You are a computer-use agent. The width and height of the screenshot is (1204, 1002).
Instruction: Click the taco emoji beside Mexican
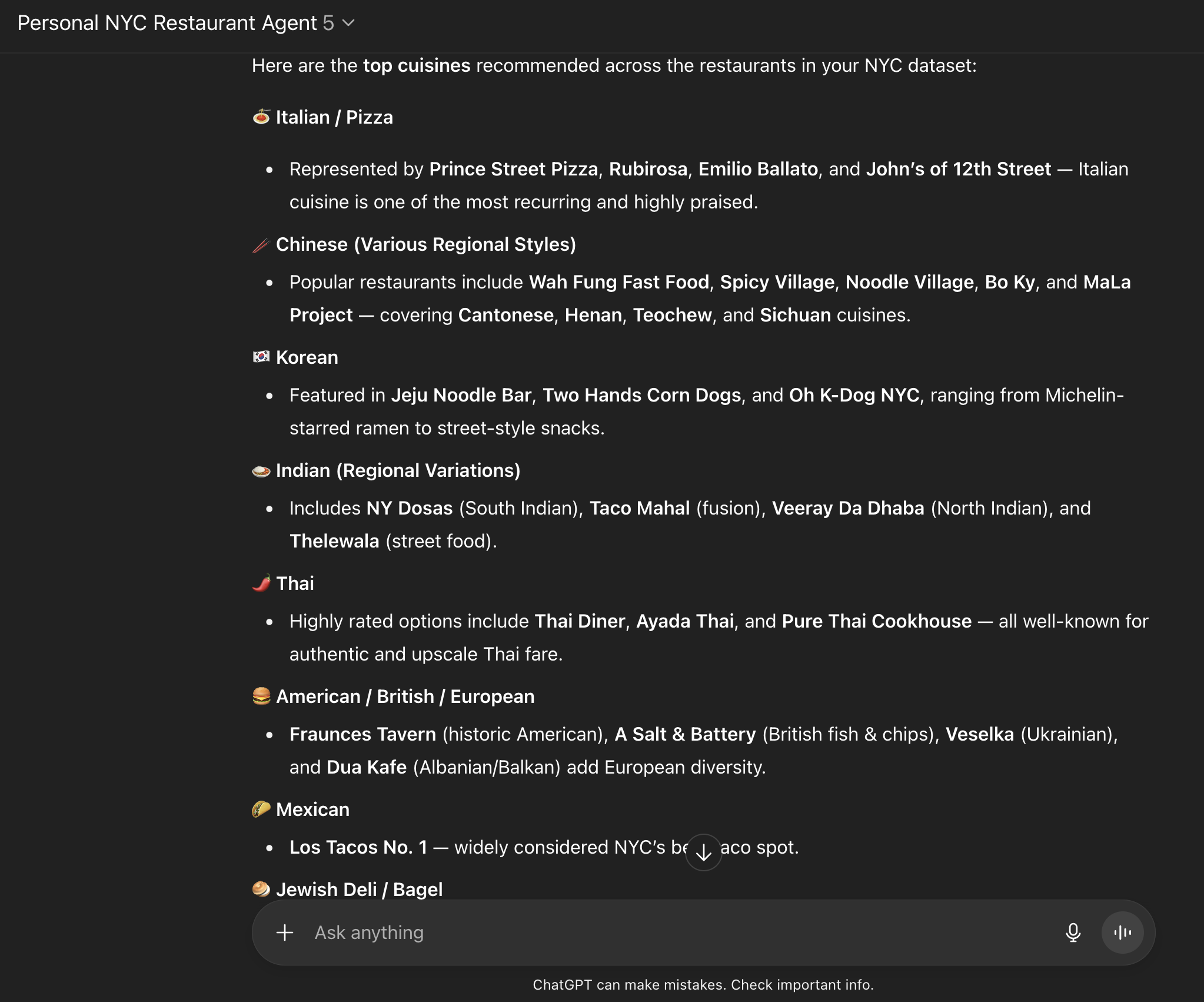pyautogui.click(x=261, y=809)
